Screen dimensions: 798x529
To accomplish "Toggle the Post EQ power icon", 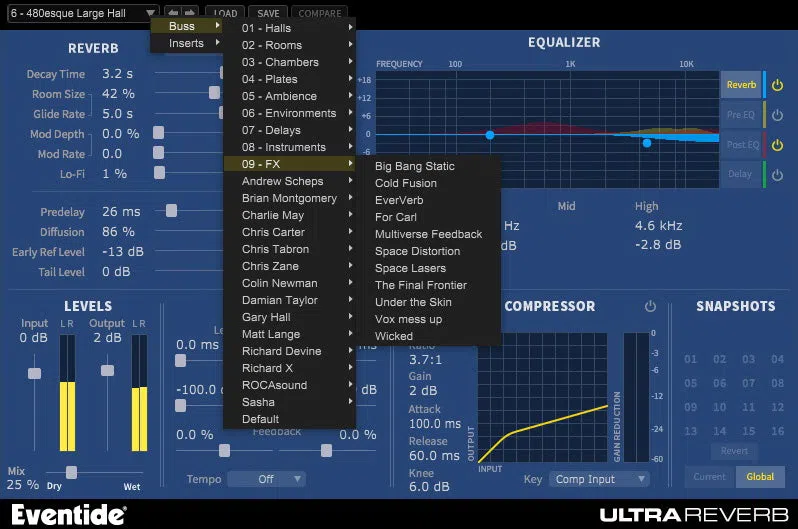I will click(777, 145).
